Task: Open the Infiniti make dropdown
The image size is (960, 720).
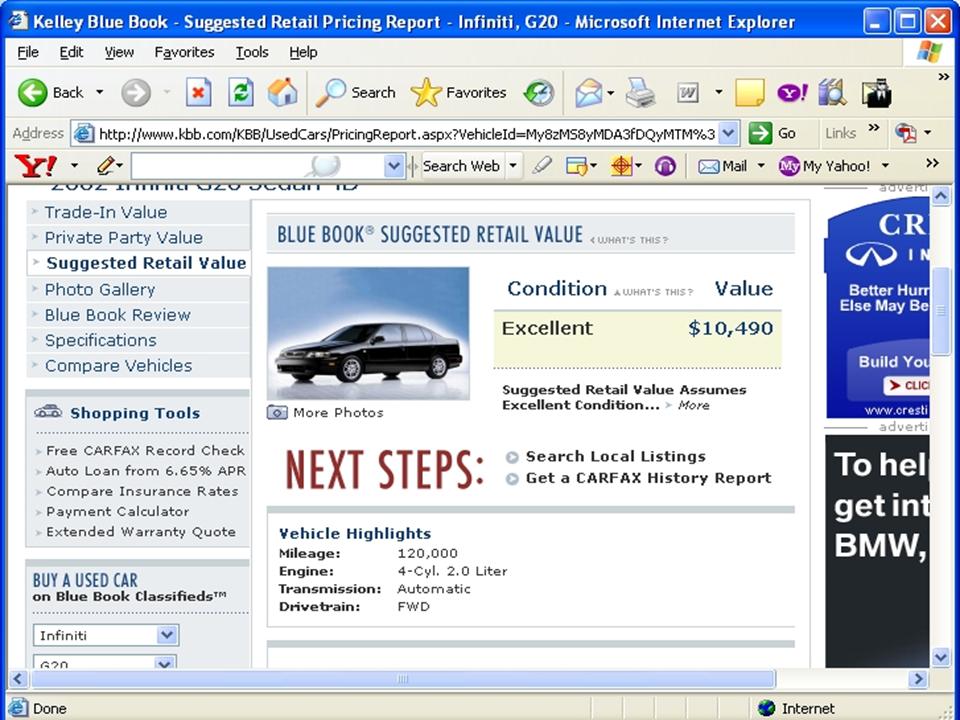Action: coord(167,635)
